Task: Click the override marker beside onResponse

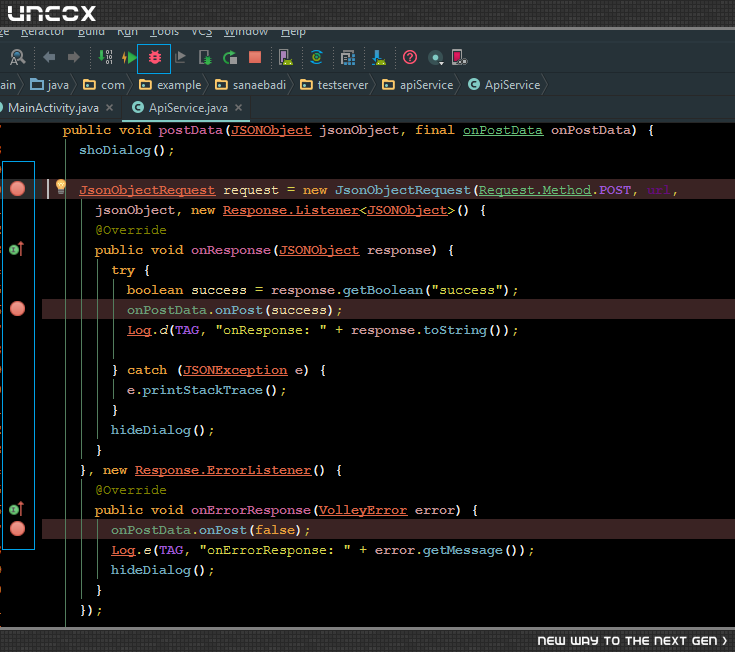Action: click(16, 249)
